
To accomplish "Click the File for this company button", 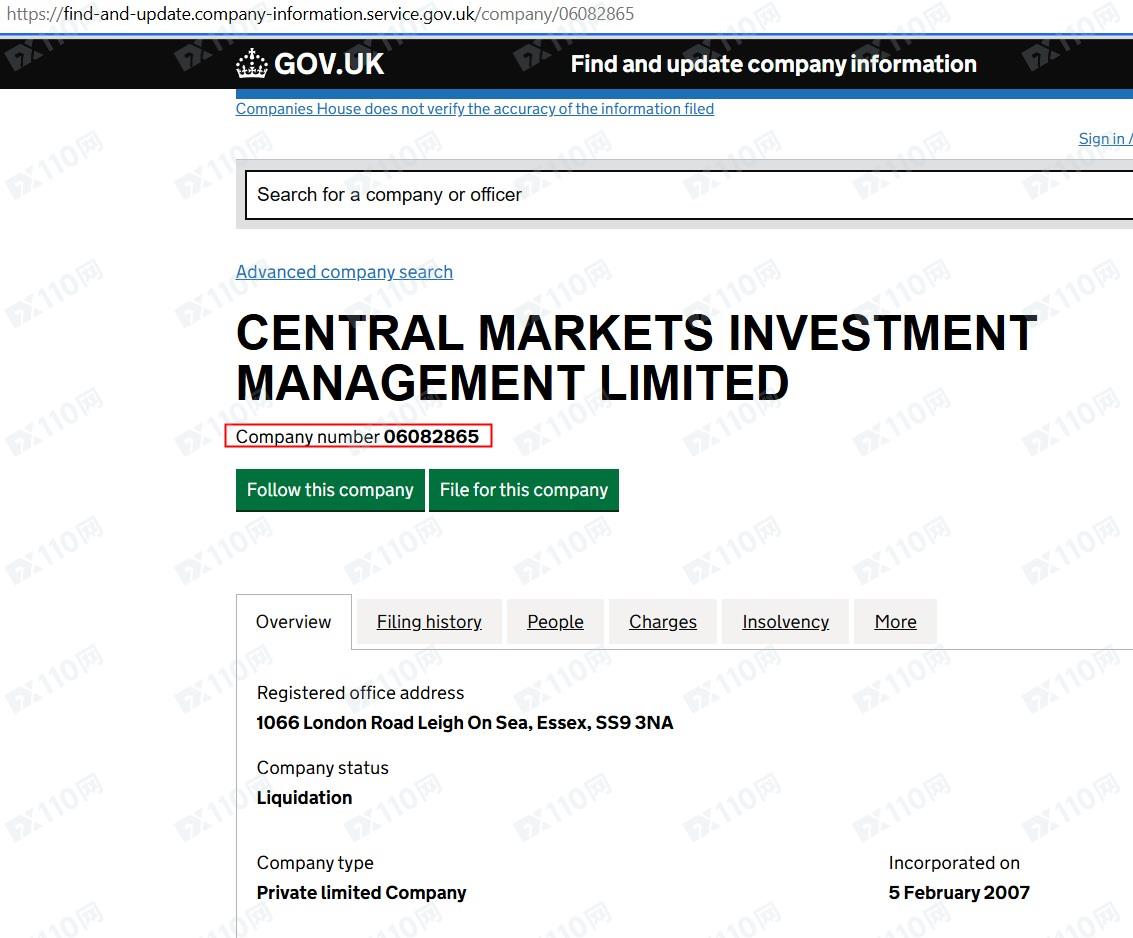I will [x=524, y=490].
